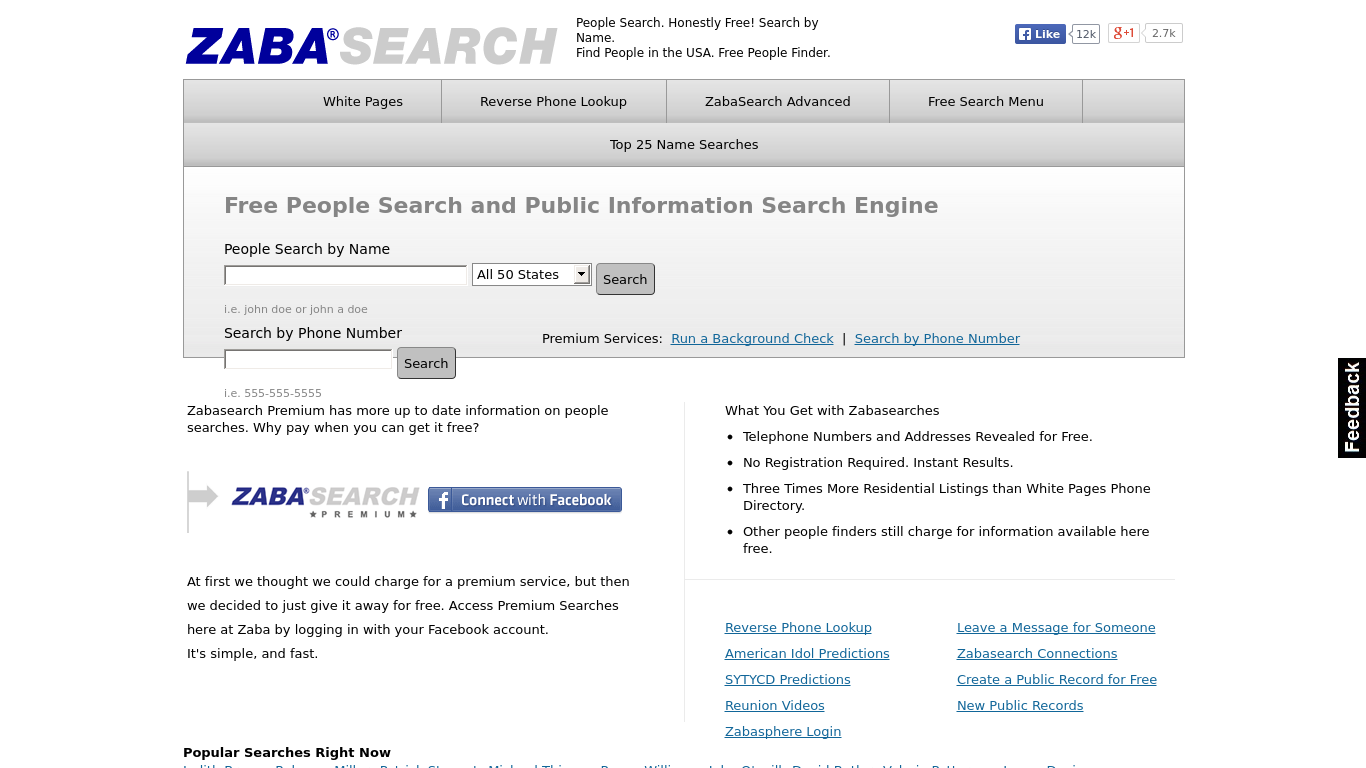
Task: Click the 2.7k Google plus count
Action: pos(1163,33)
